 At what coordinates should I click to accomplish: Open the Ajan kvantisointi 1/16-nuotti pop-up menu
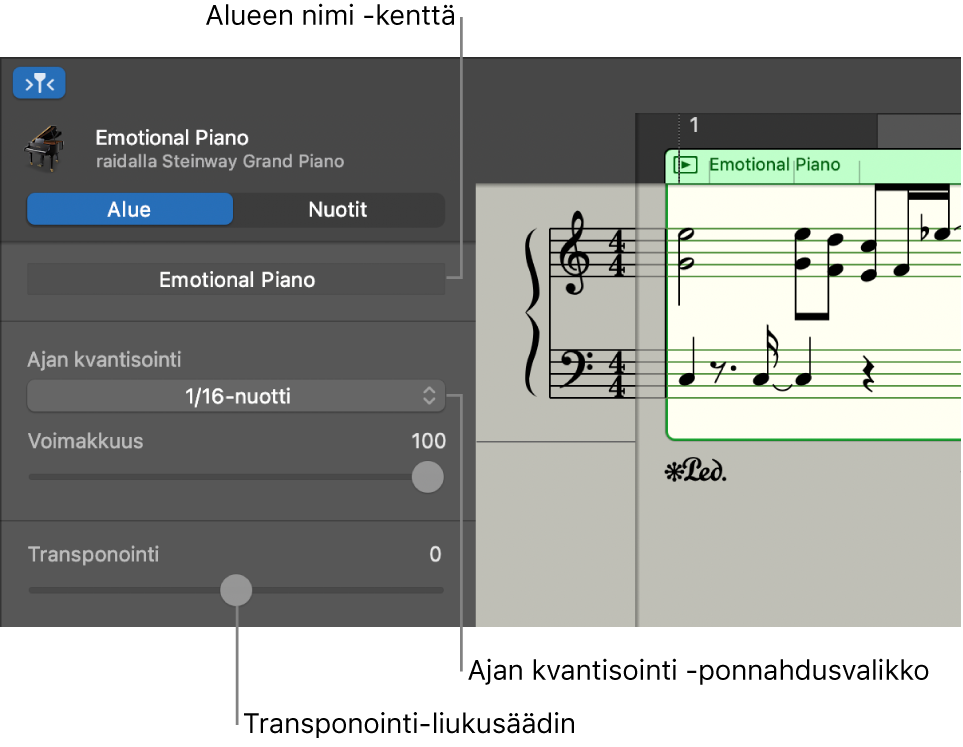tap(236, 396)
